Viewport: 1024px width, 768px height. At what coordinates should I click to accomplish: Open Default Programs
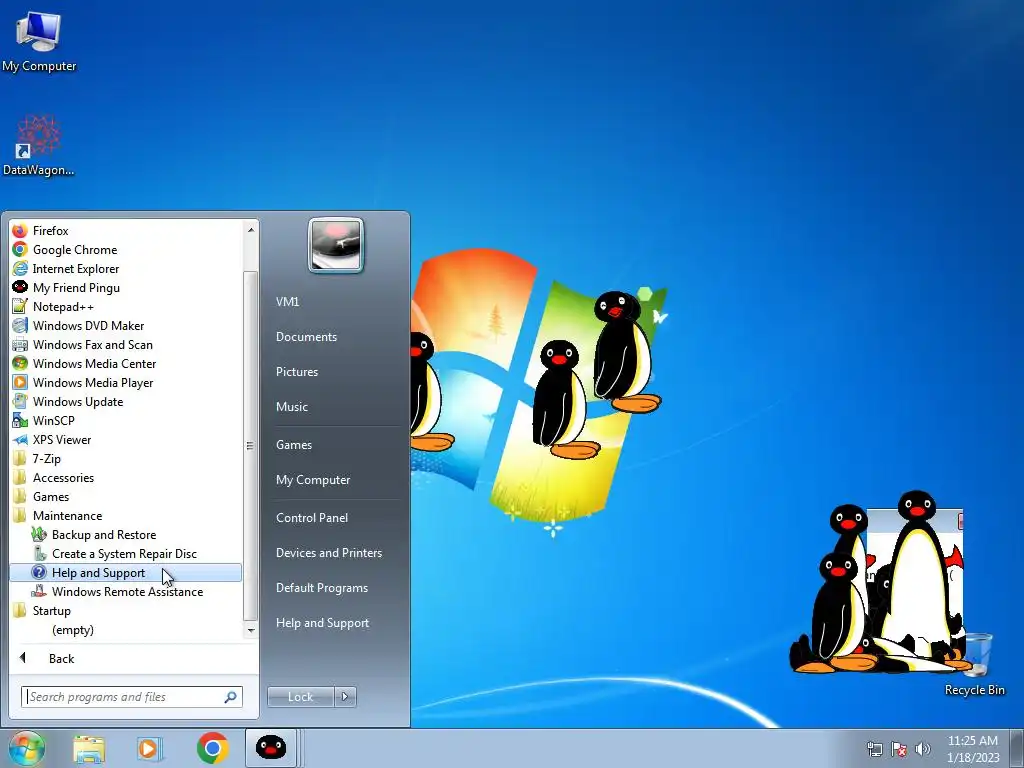click(322, 588)
